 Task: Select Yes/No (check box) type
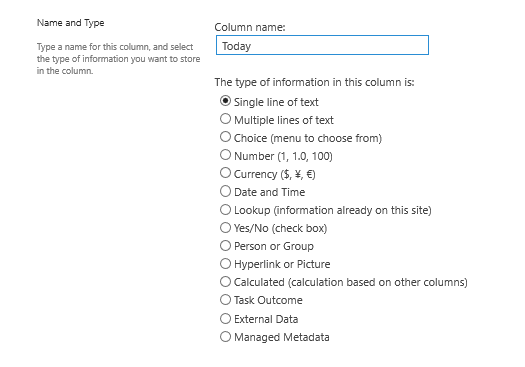tap(225, 228)
